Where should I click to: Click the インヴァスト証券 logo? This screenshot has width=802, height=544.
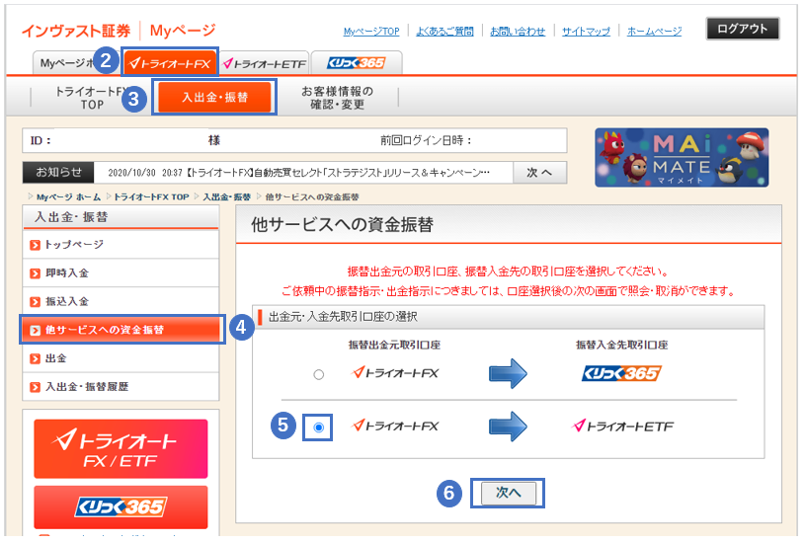point(76,31)
